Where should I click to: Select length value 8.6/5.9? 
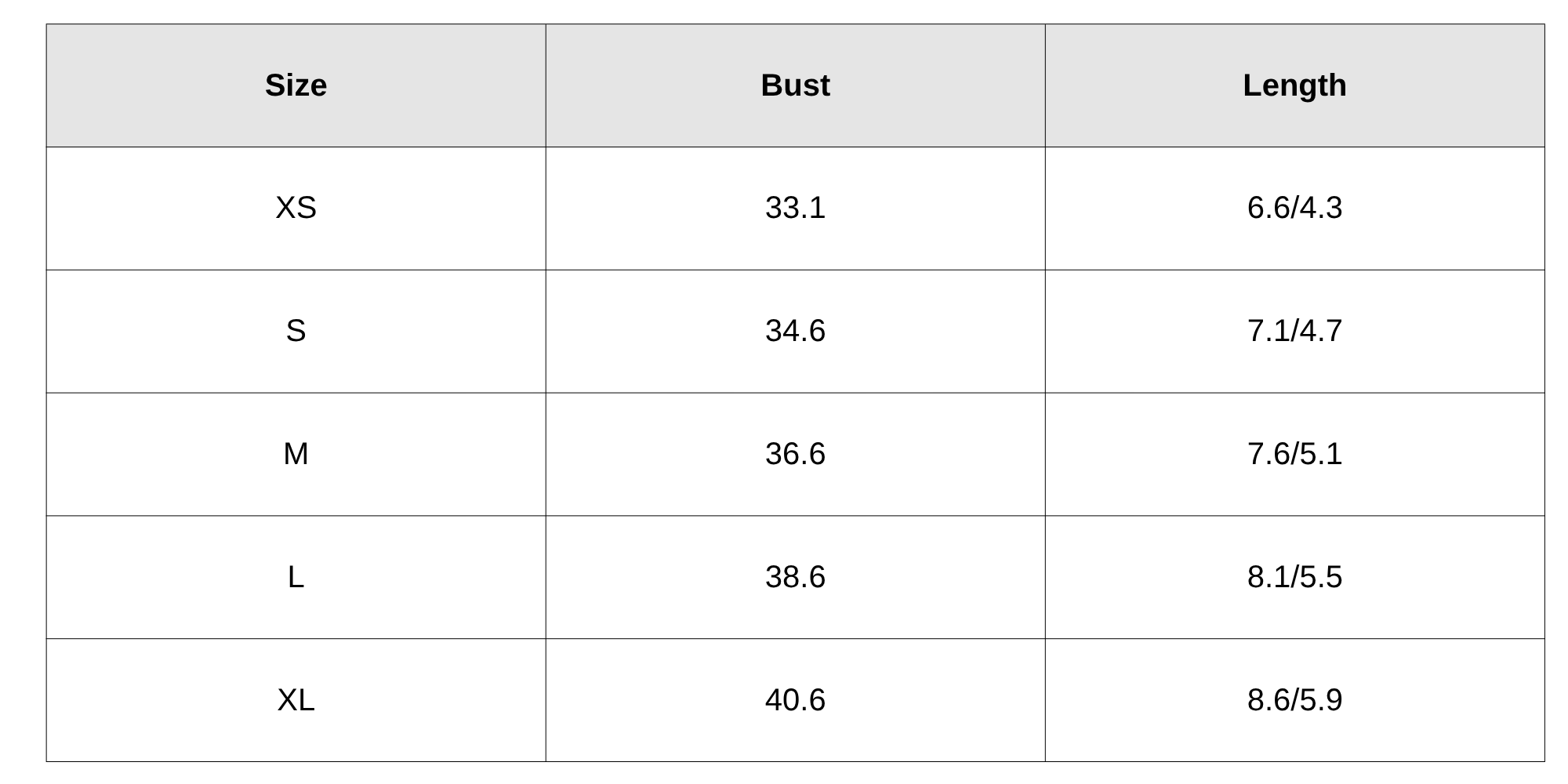click(1294, 699)
